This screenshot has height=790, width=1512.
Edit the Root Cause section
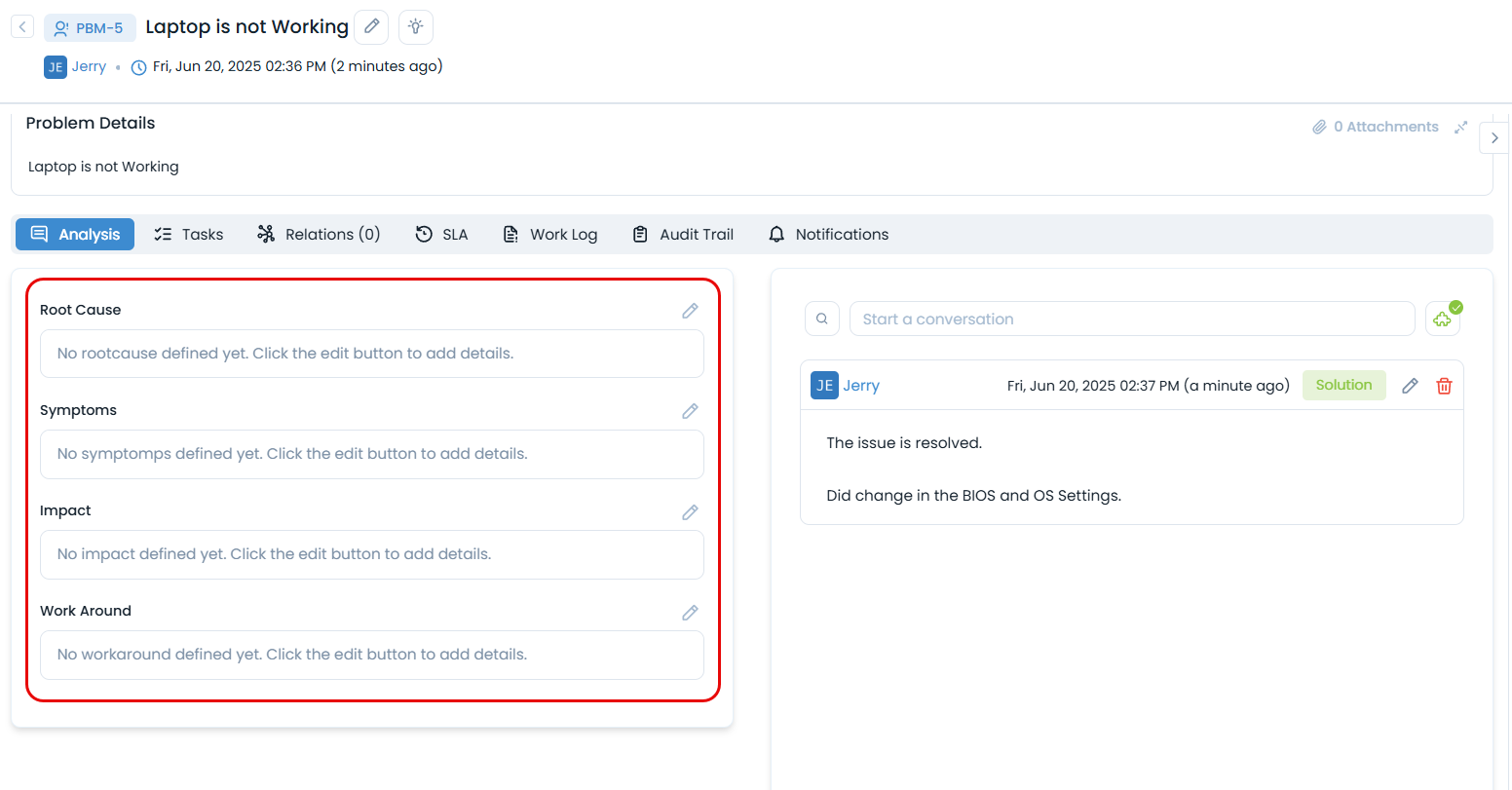pos(690,311)
